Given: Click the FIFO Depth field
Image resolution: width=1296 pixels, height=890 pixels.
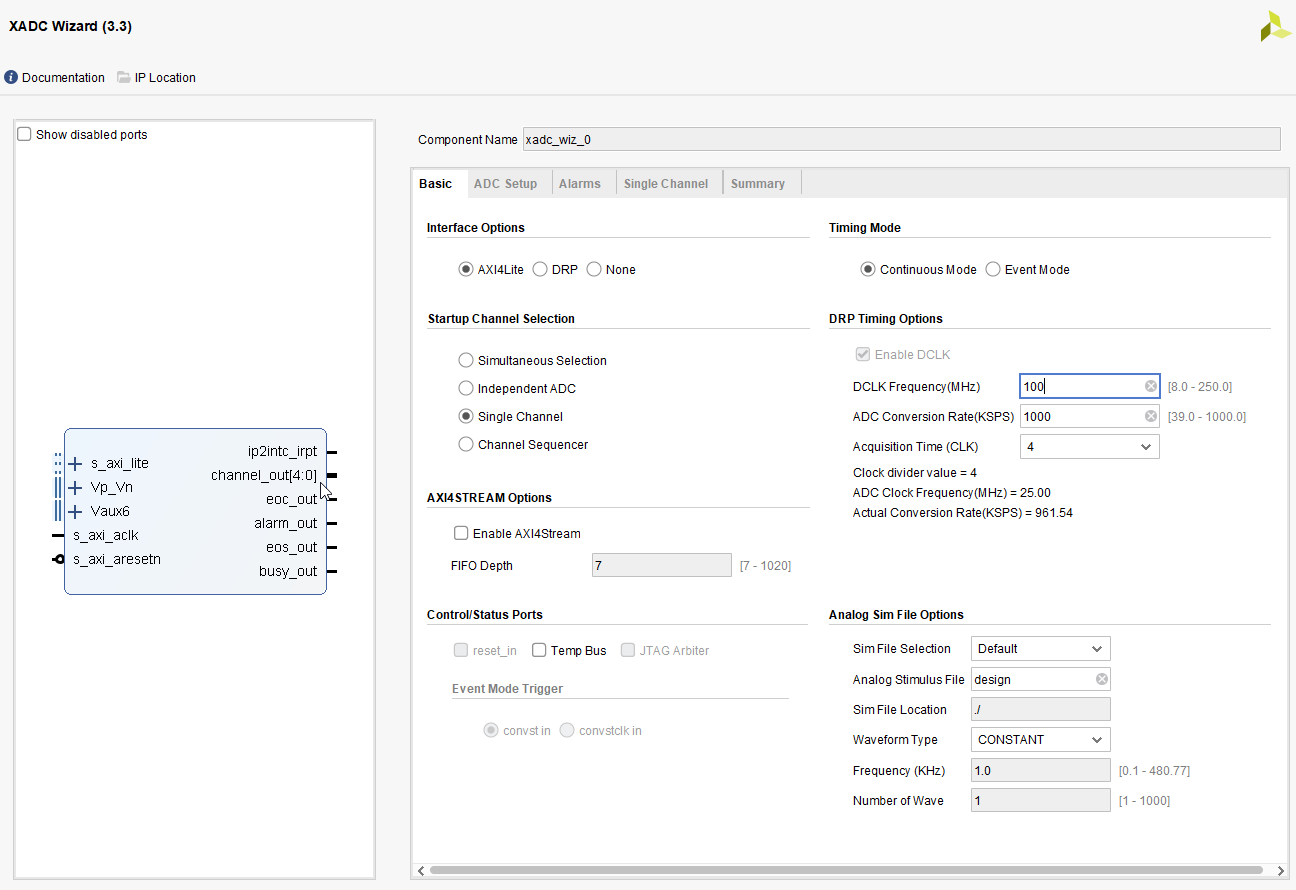Looking at the screenshot, I should [x=662, y=565].
